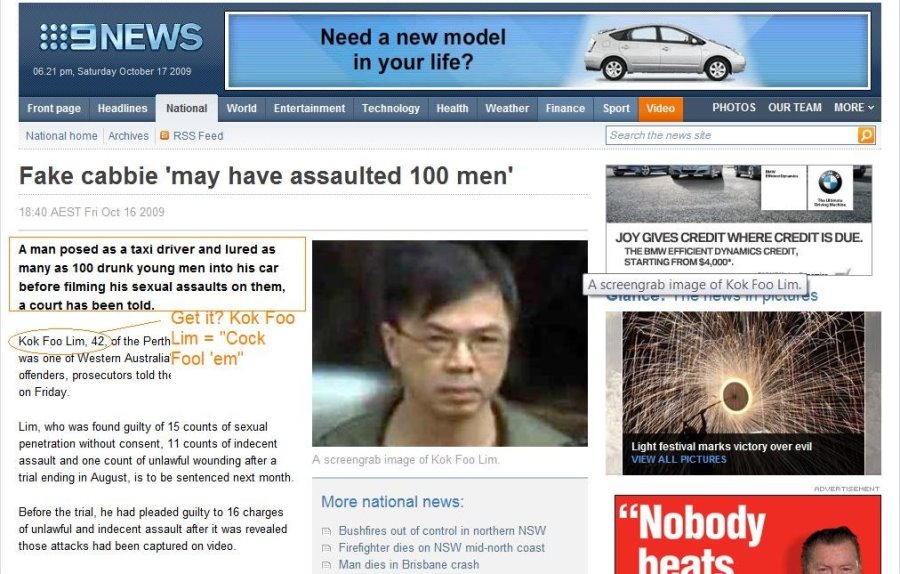Switch to the World tab
This screenshot has height=574, width=900.
click(241, 108)
